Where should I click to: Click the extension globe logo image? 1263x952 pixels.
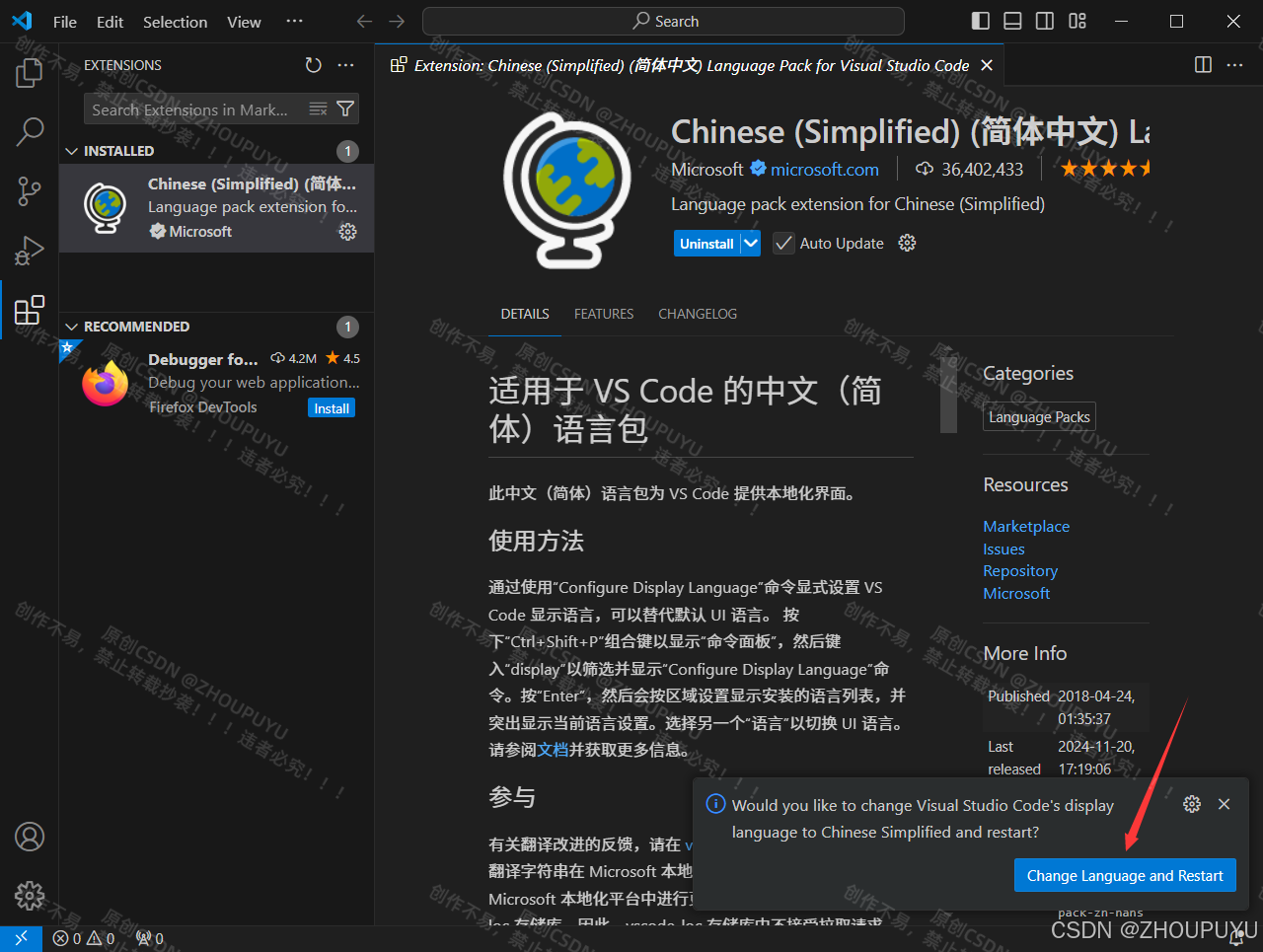pyautogui.click(x=567, y=189)
